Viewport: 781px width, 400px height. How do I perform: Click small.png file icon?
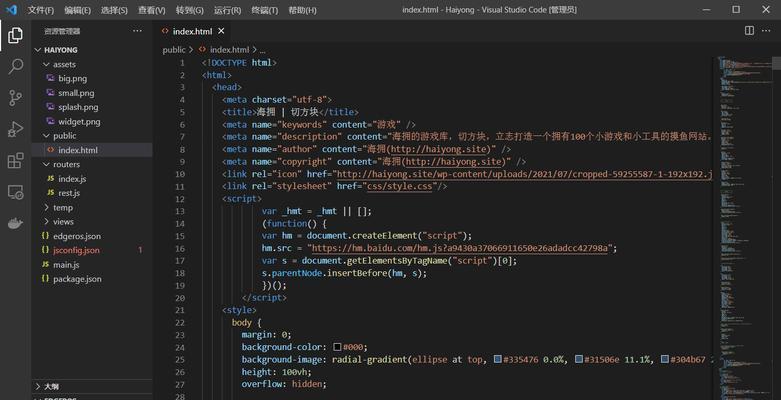click(50, 93)
